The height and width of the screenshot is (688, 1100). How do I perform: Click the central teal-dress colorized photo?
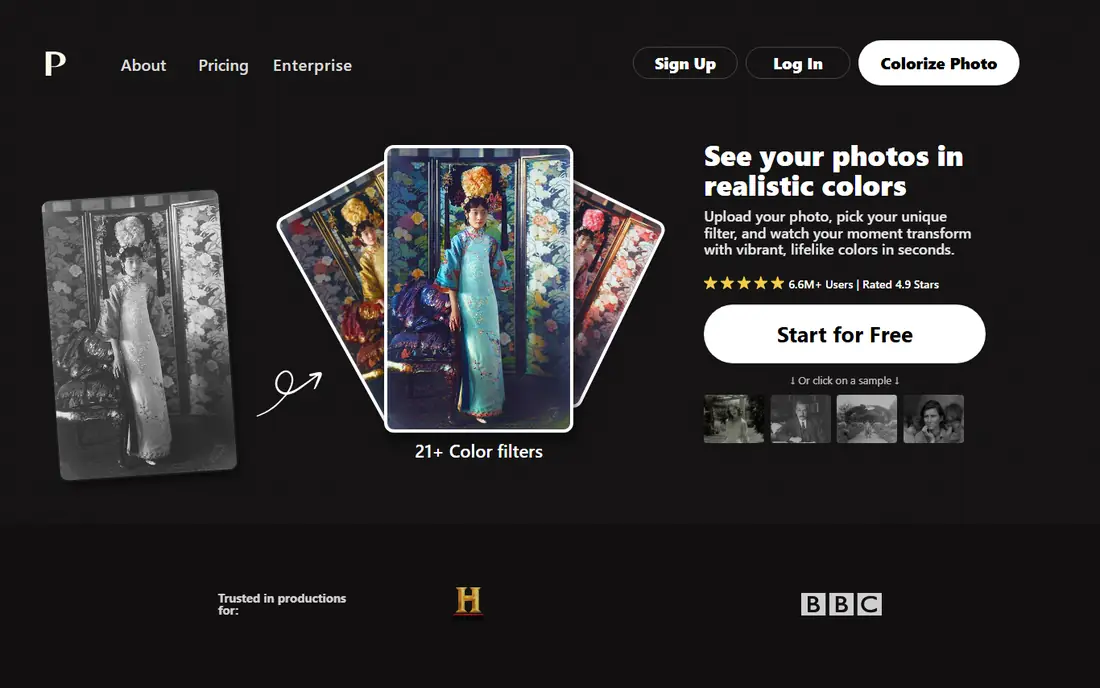tap(478, 288)
